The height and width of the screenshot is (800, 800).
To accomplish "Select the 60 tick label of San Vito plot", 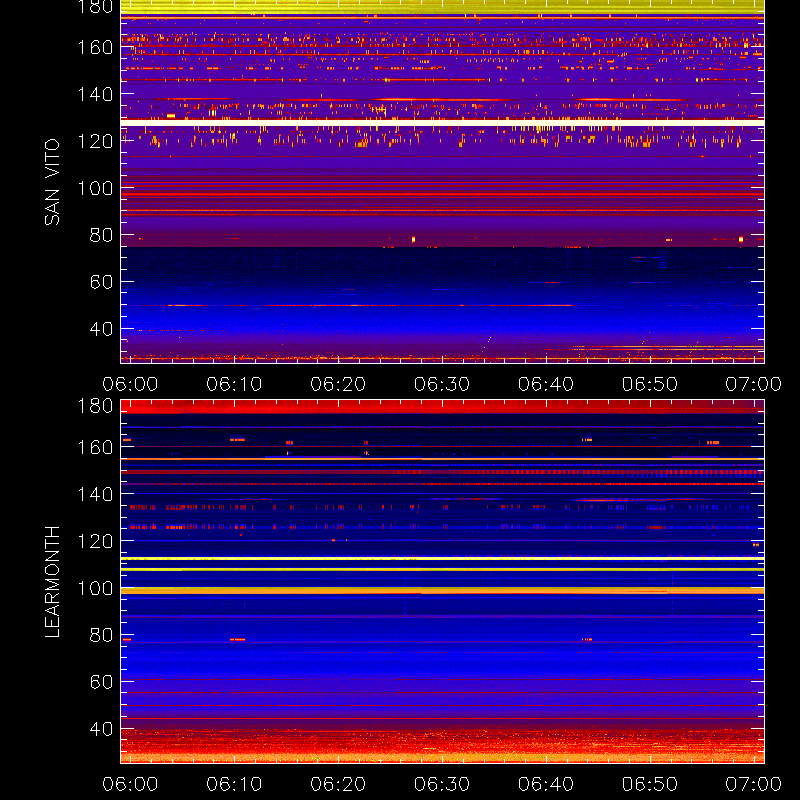I will tap(101, 282).
